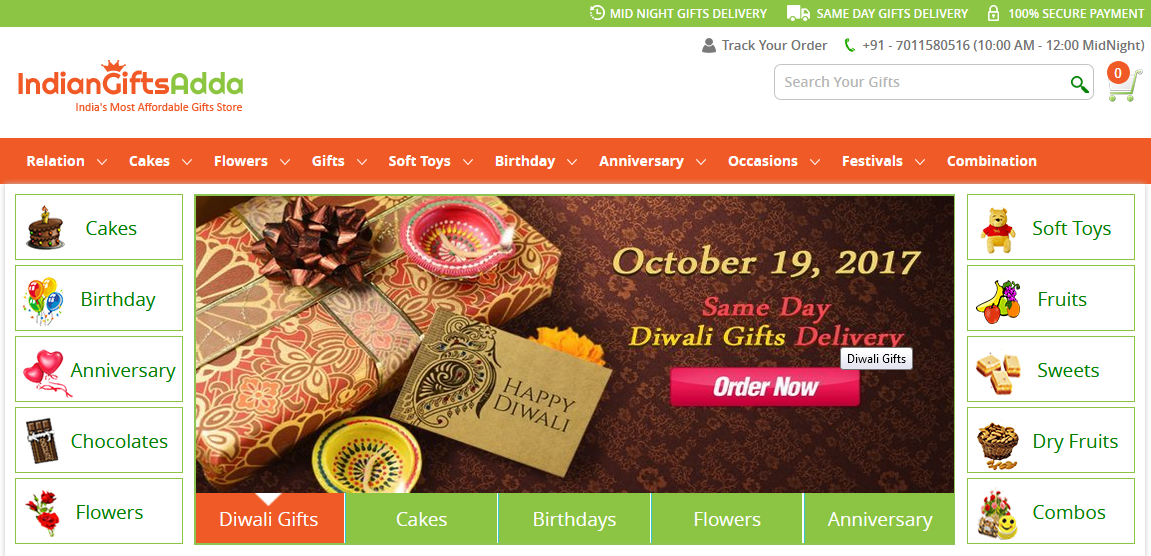This screenshot has height=556, width=1151.
Task: Click the balloons Birthday icon
Action: pyautogui.click(x=43, y=300)
